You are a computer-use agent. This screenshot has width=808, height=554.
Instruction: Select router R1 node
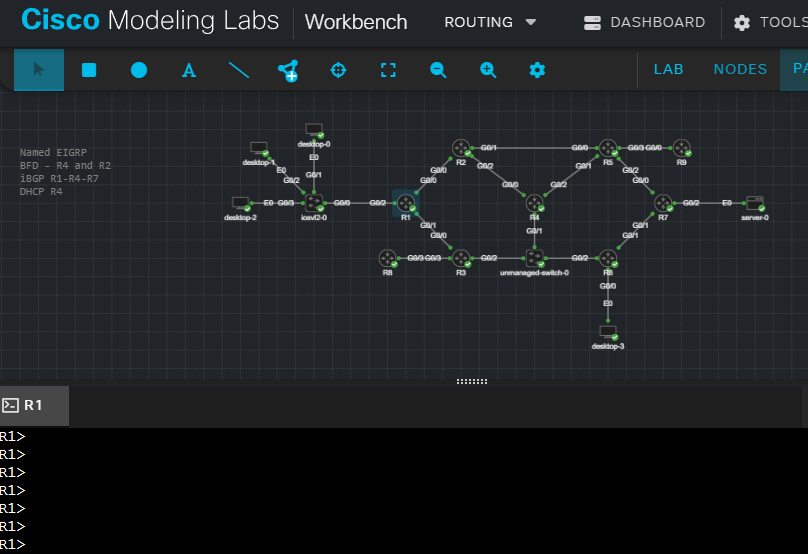tap(406, 203)
